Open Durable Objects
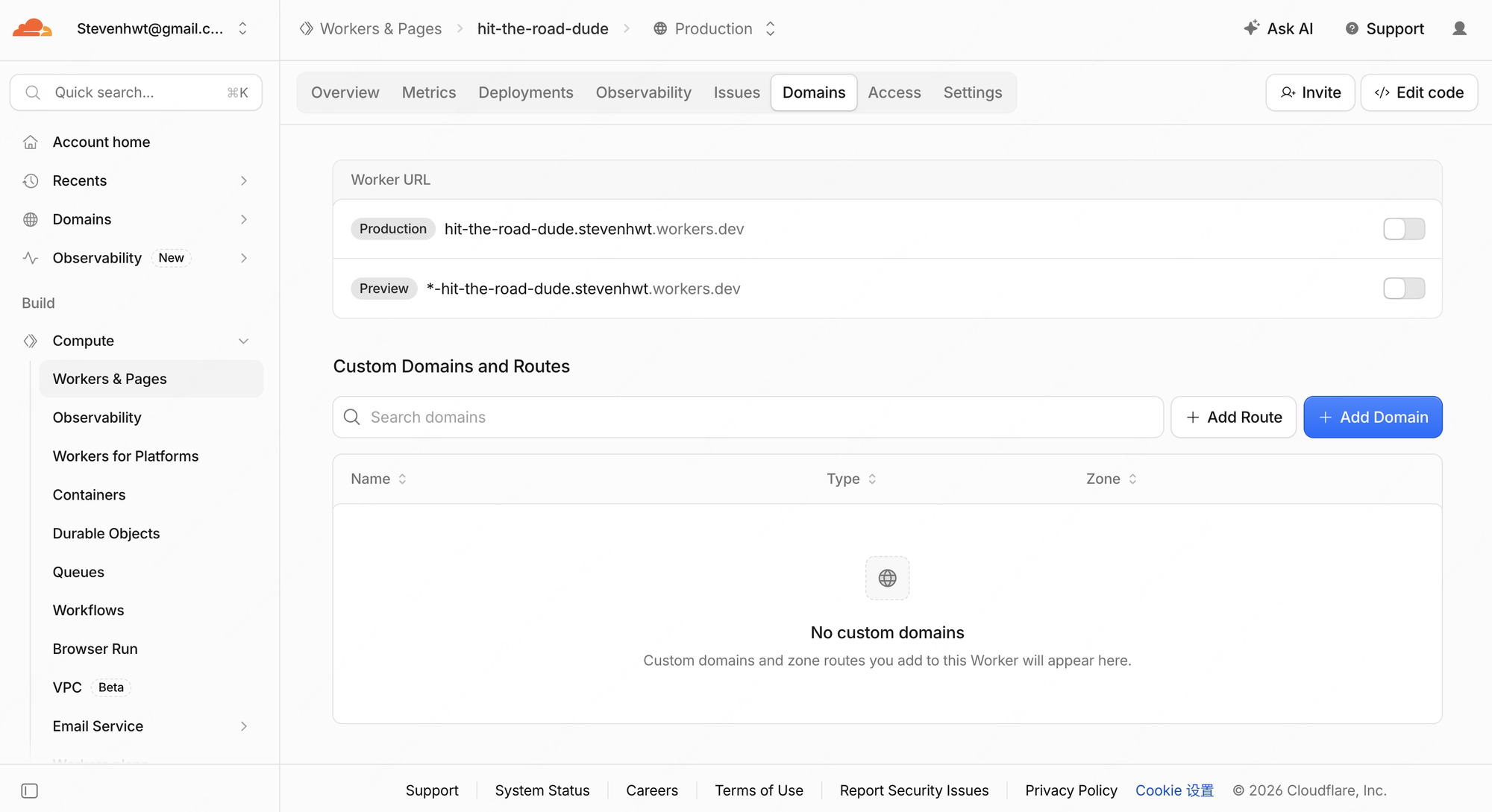 tap(151, 533)
